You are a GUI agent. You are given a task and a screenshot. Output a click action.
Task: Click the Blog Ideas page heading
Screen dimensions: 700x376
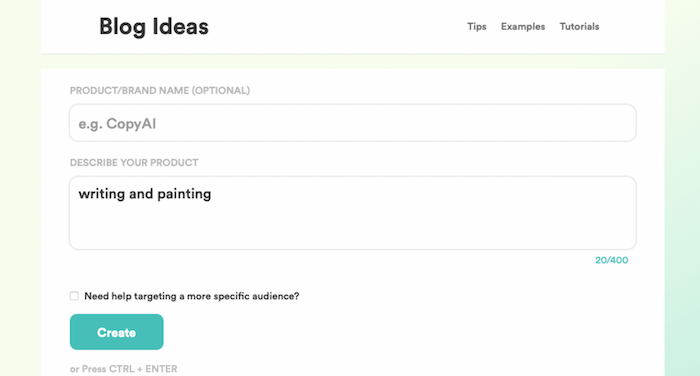click(x=154, y=26)
